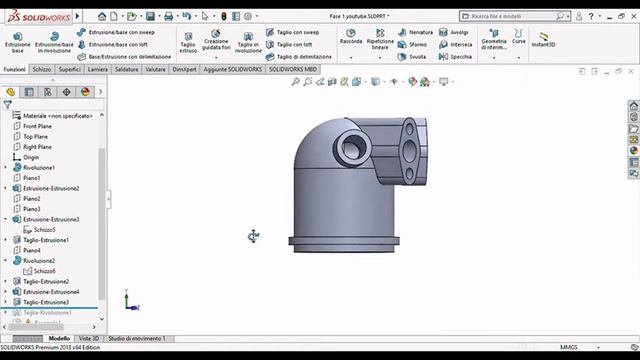Open DisplayManager color sphere tab
Image resolution: width=640 pixels, height=360 pixels.
pyautogui.click(x=85, y=92)
